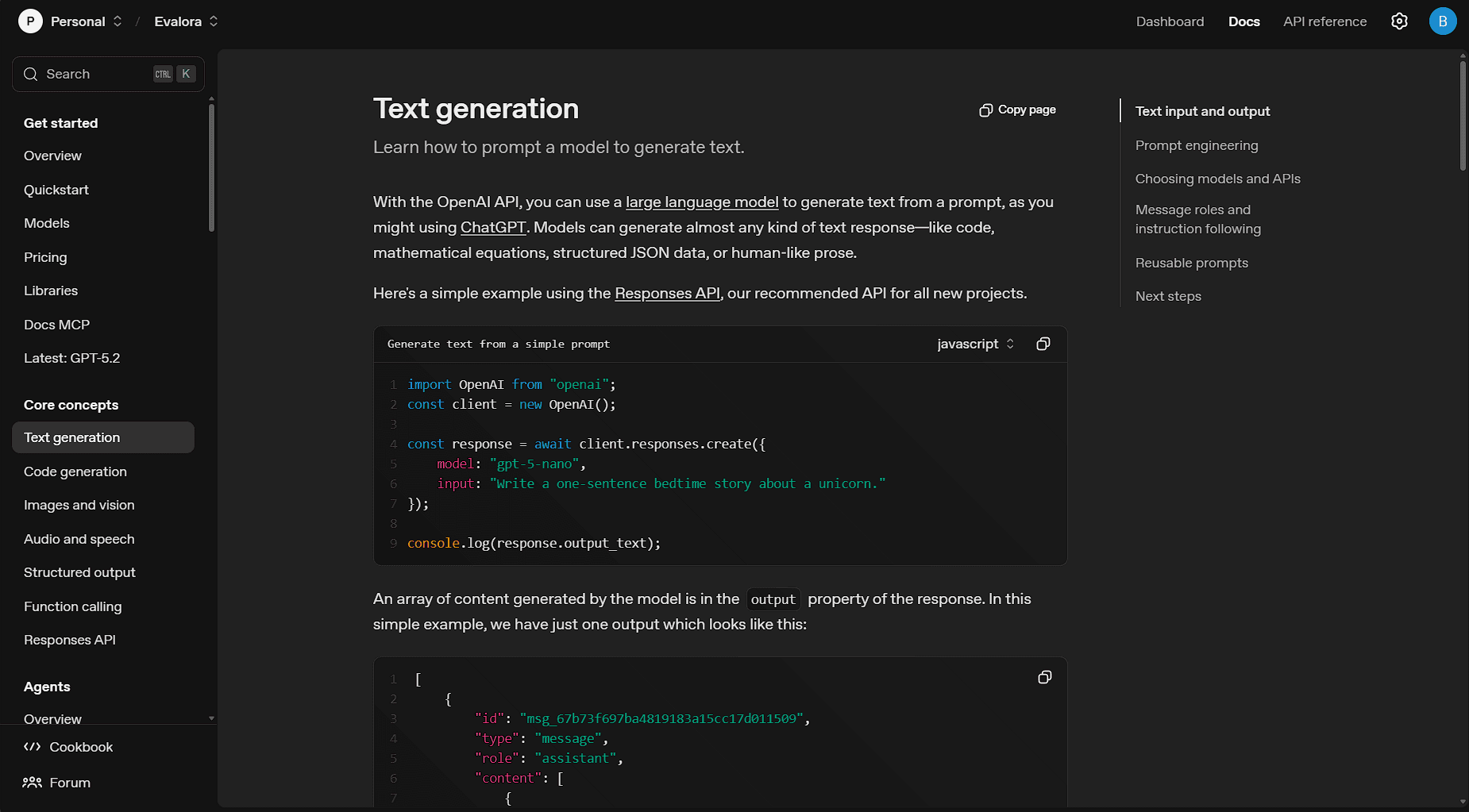Viewport: 1469px width, 812px height.
Task: Switch to the Dashboard tab
Action: pos(1170,21)
